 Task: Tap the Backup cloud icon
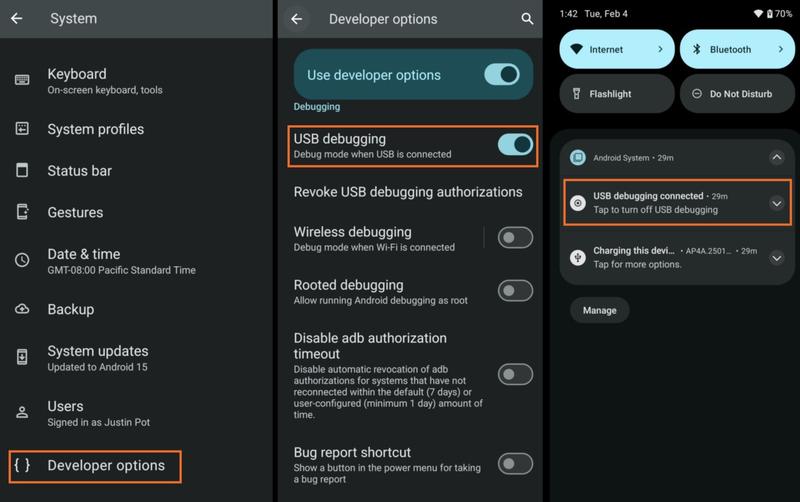(22, 310)
